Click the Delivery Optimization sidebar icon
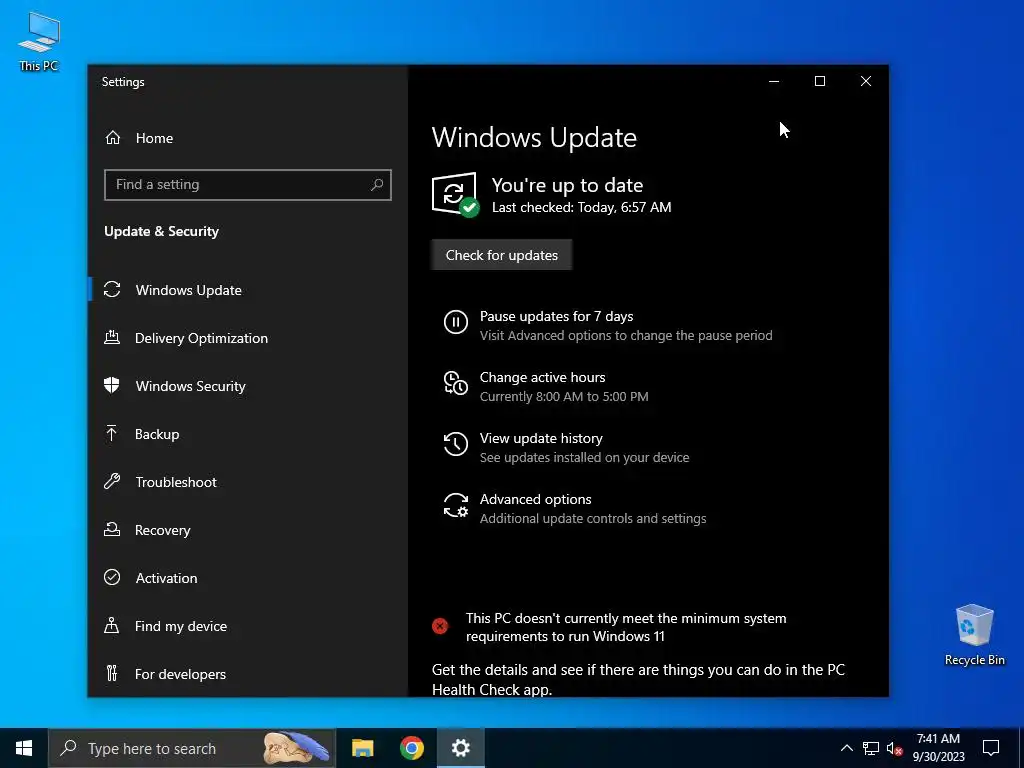This screenshot has width=1024, height=768. (112, 338)
